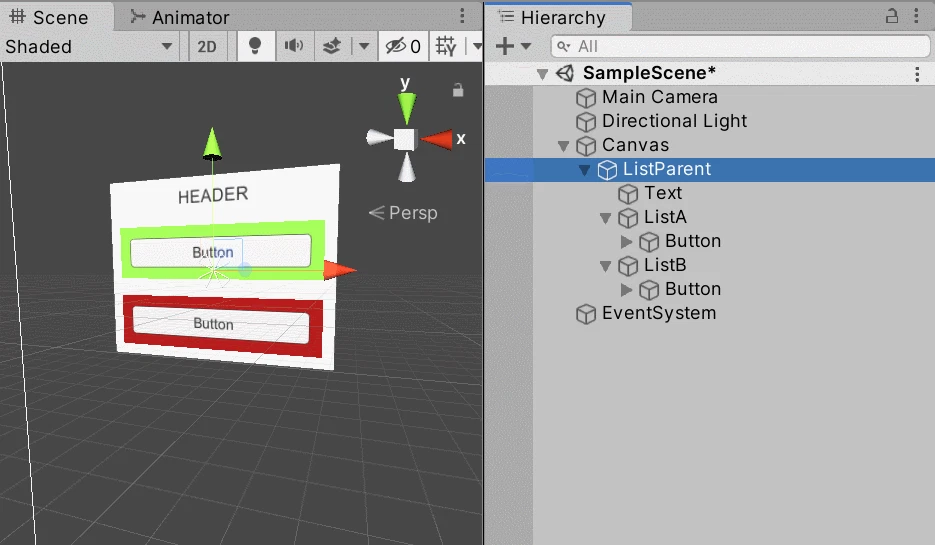The height and width of the screenshot is (545, 935).
Task: Click scene gizmo lock icon
Action: (x=458, y=90)
